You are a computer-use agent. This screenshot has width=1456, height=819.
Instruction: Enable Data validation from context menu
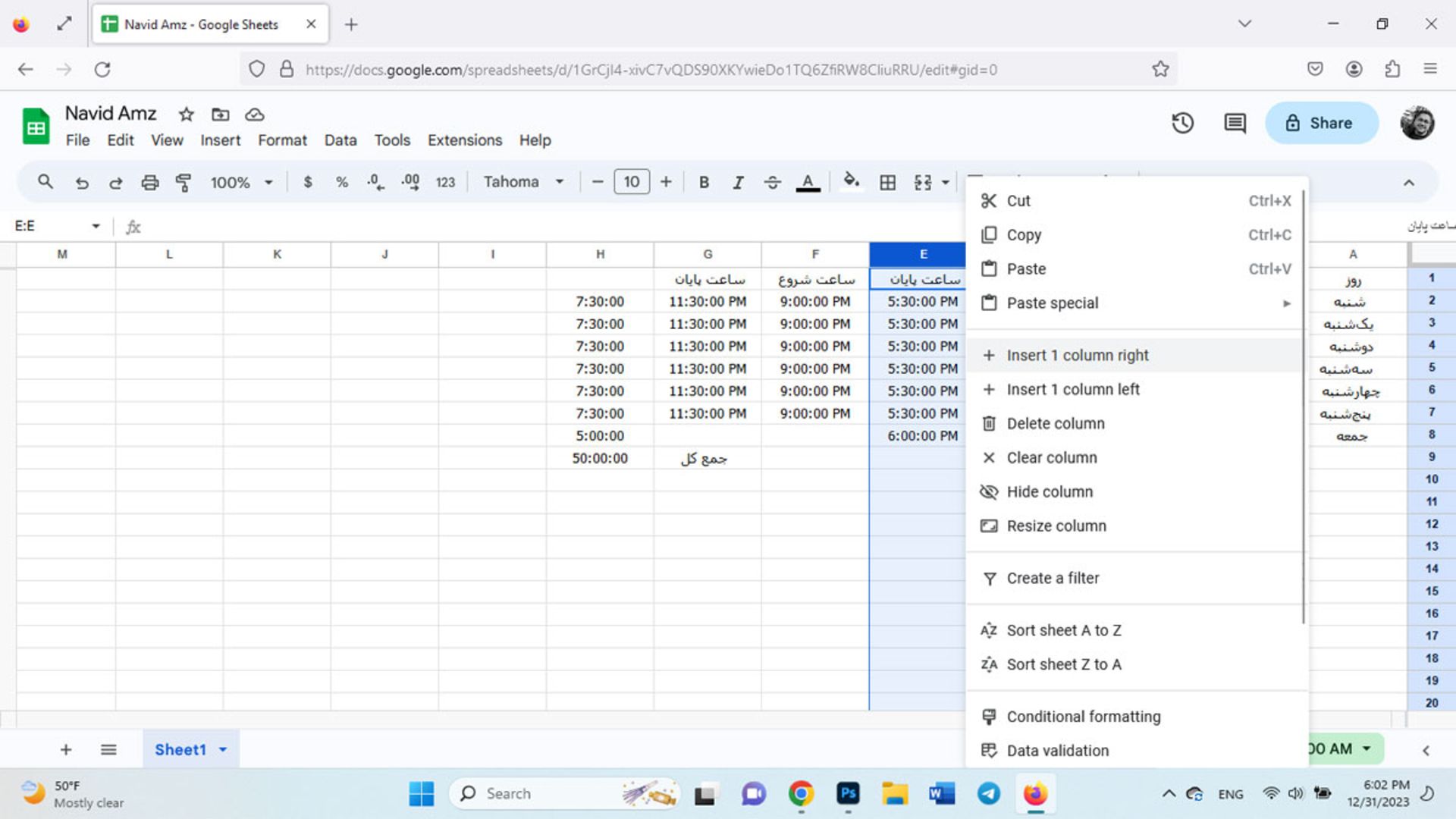pos(1057,750)
